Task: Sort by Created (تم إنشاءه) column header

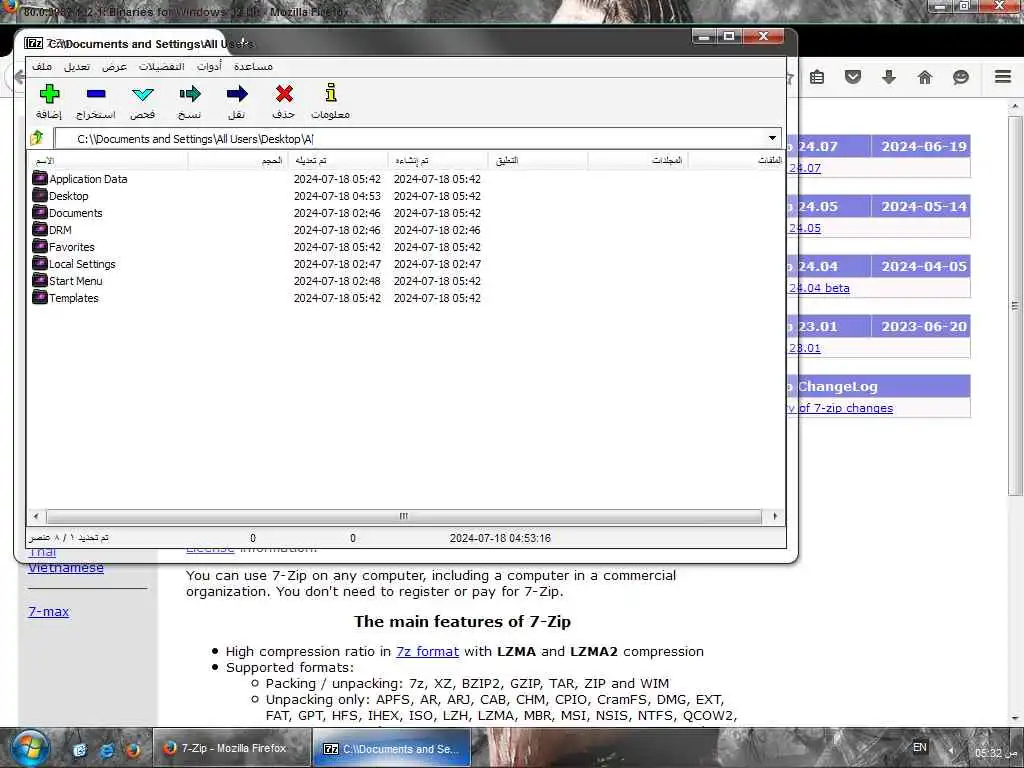Action: [438, 160]
